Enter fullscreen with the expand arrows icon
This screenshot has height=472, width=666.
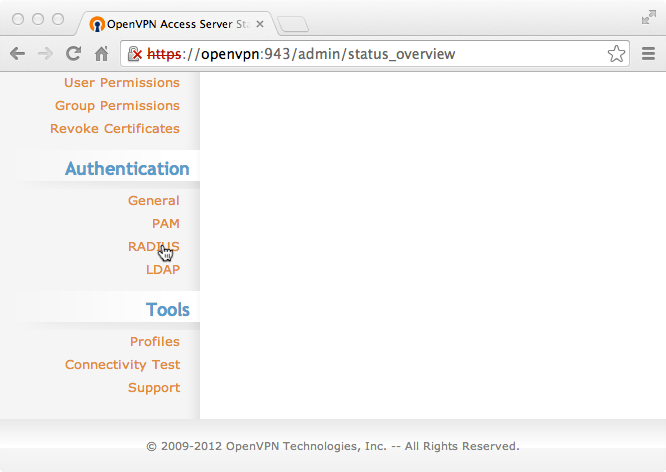[x=649, y=17]
